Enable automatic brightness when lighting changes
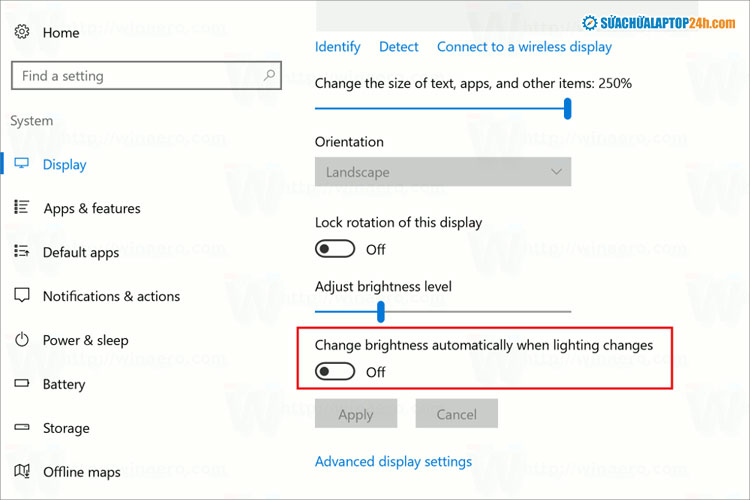Viewport: 750px width, 500px height. point(336,372)
